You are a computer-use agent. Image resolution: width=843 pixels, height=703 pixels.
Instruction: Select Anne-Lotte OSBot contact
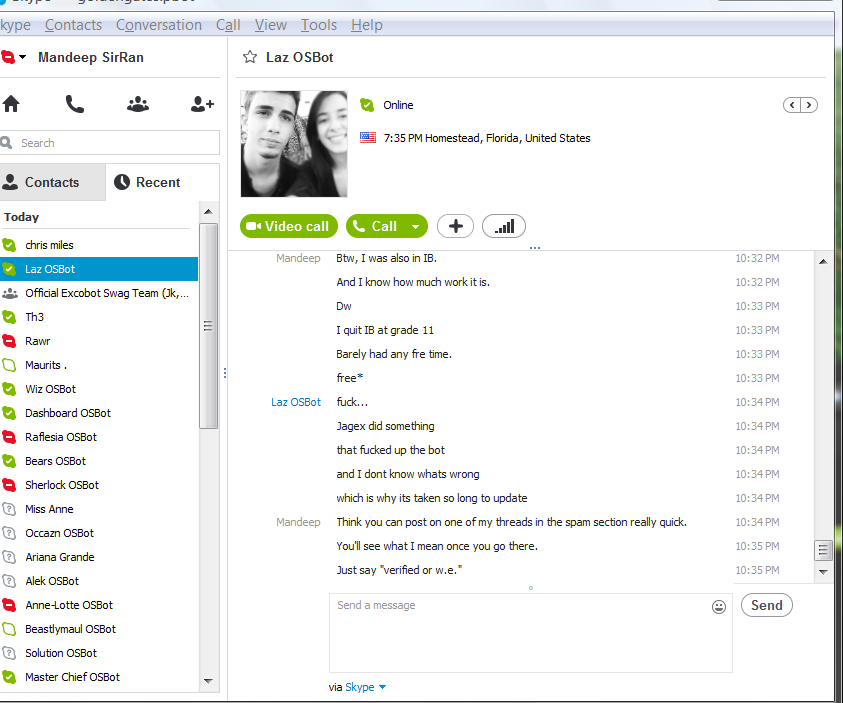click(x=99, y=605)
